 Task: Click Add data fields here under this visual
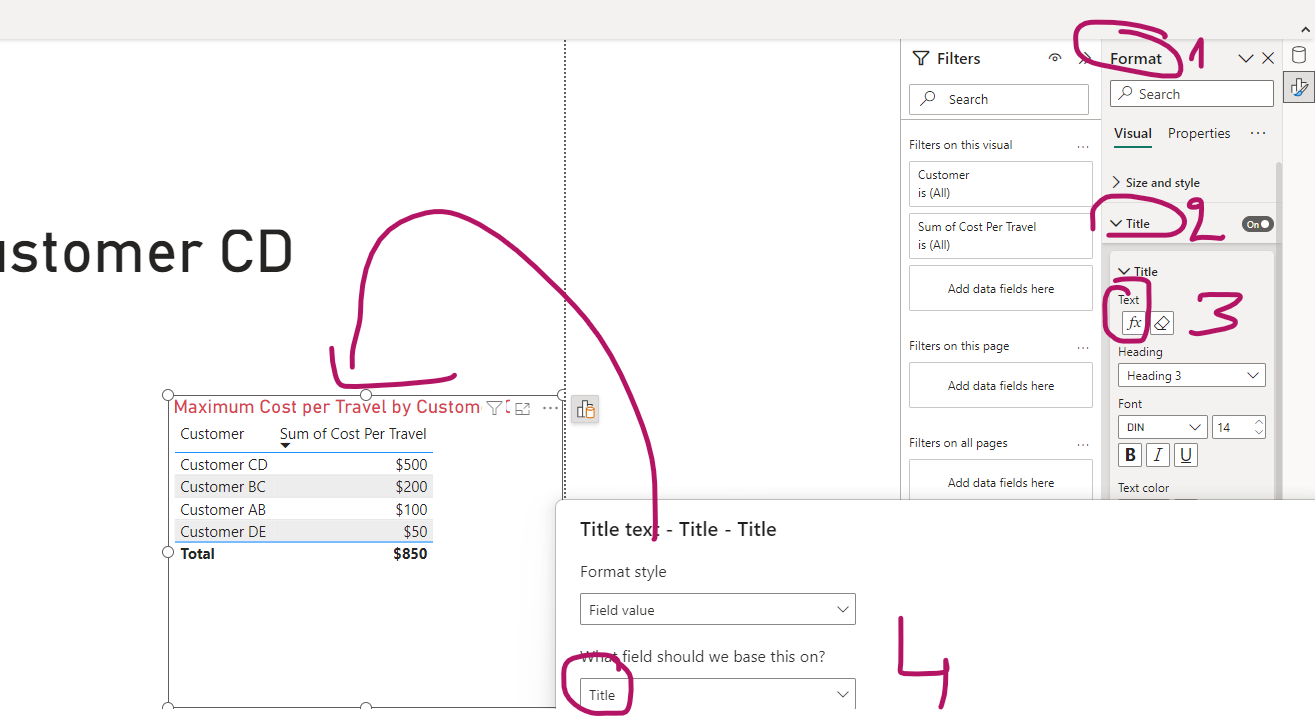pyautogui.click(x=1001, y=289)
